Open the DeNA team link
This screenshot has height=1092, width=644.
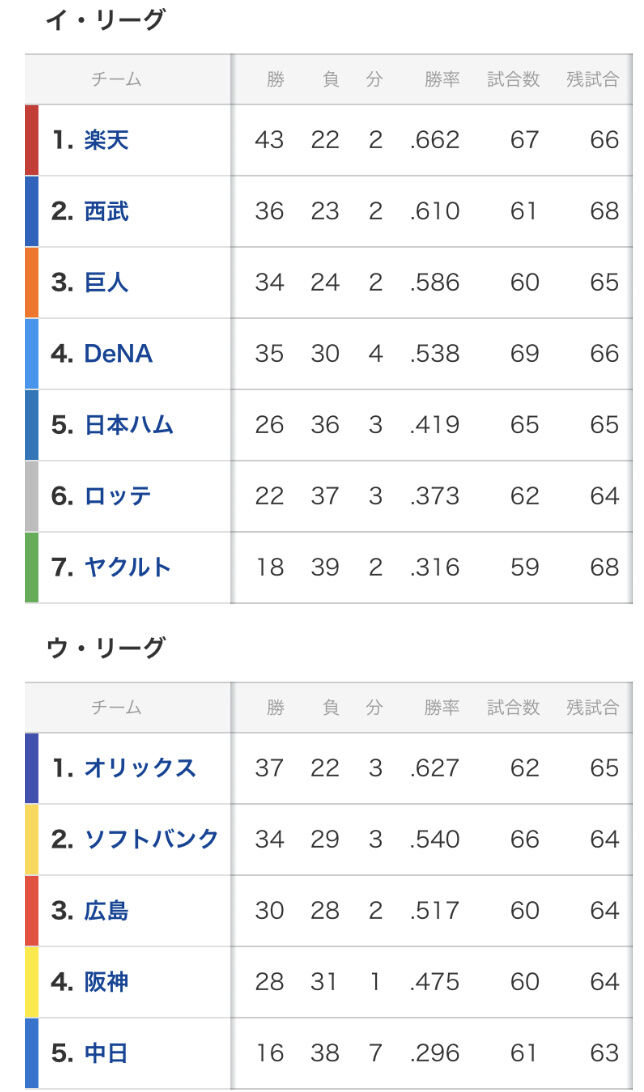coord(118,354)
